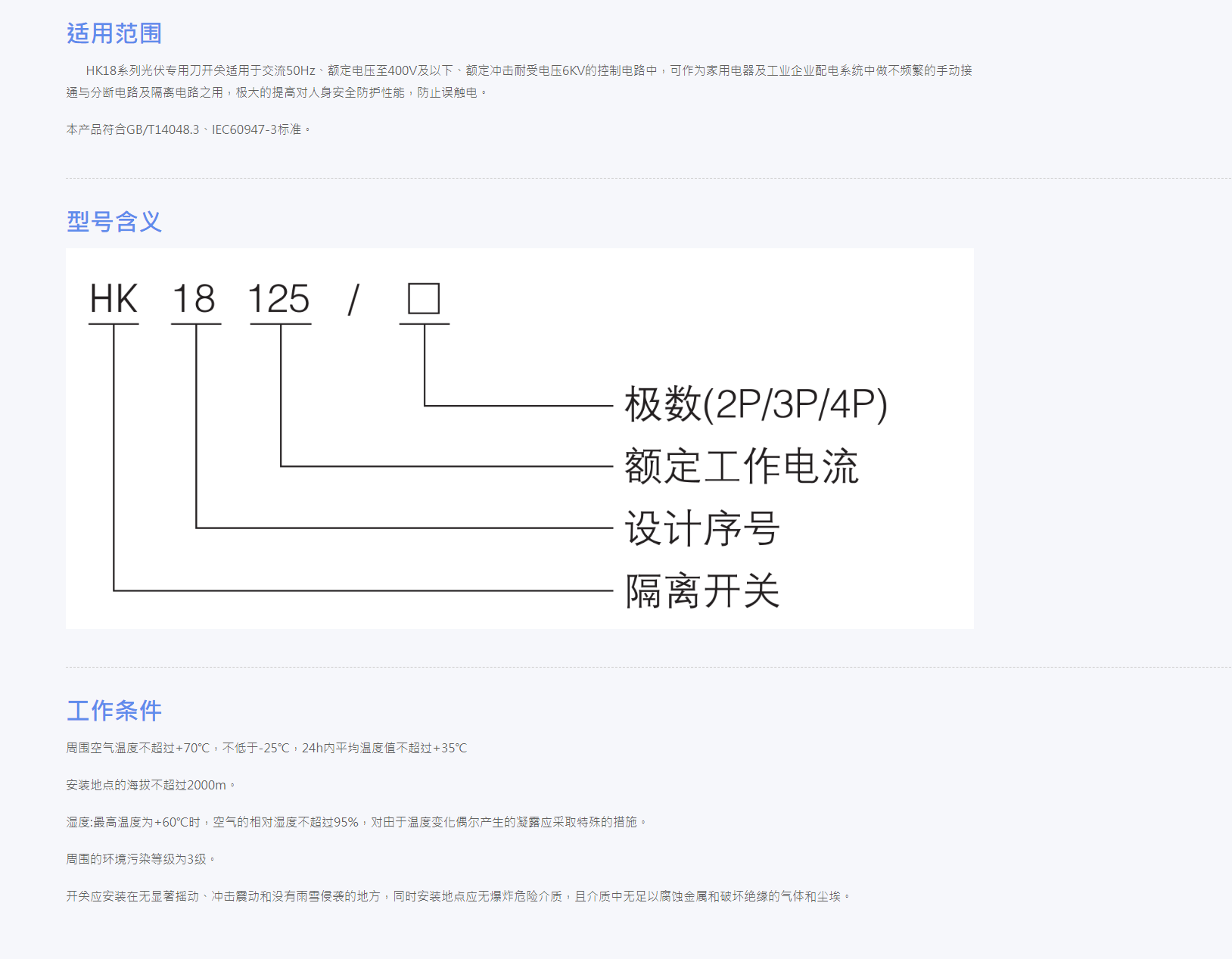
Task: Click the pollution level 3 condition text
Action: 142,859
